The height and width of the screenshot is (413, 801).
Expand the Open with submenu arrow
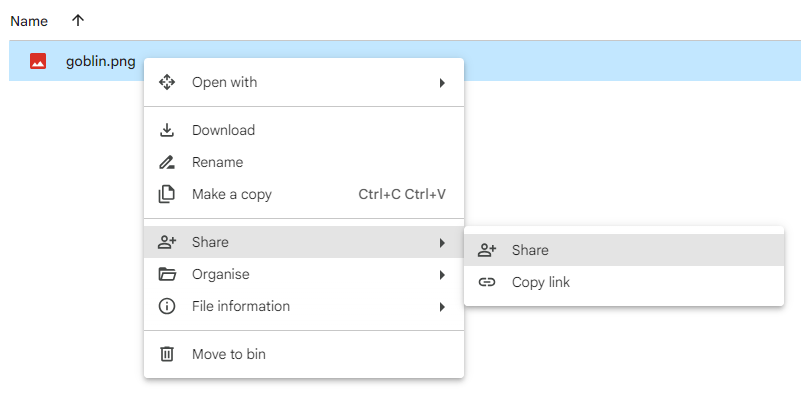pyautogui.click(x=441, y=83)
